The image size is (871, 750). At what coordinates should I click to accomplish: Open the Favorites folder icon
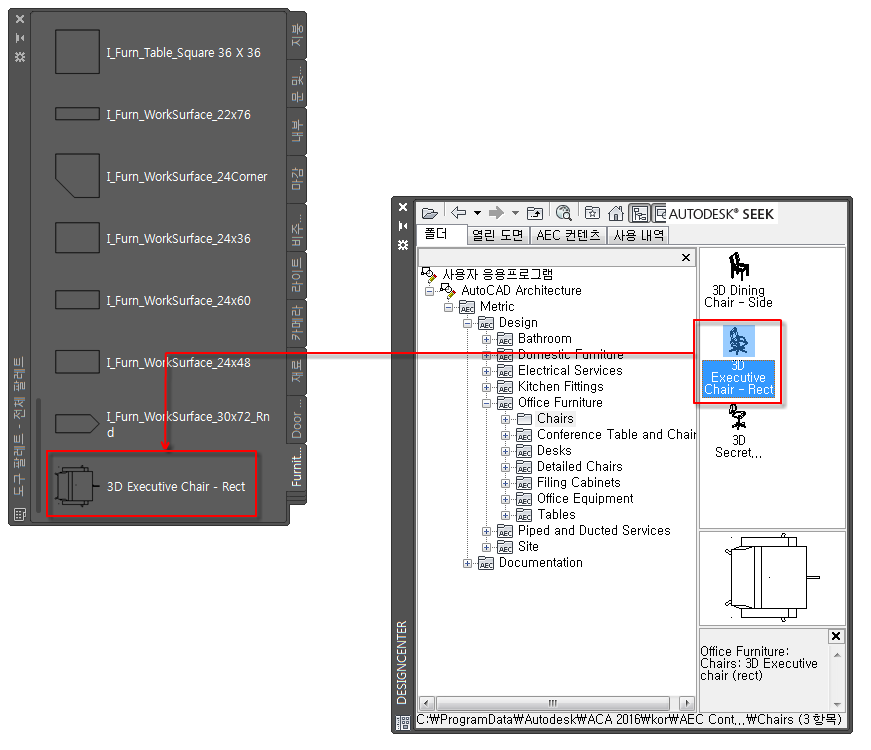click(592, 213)
